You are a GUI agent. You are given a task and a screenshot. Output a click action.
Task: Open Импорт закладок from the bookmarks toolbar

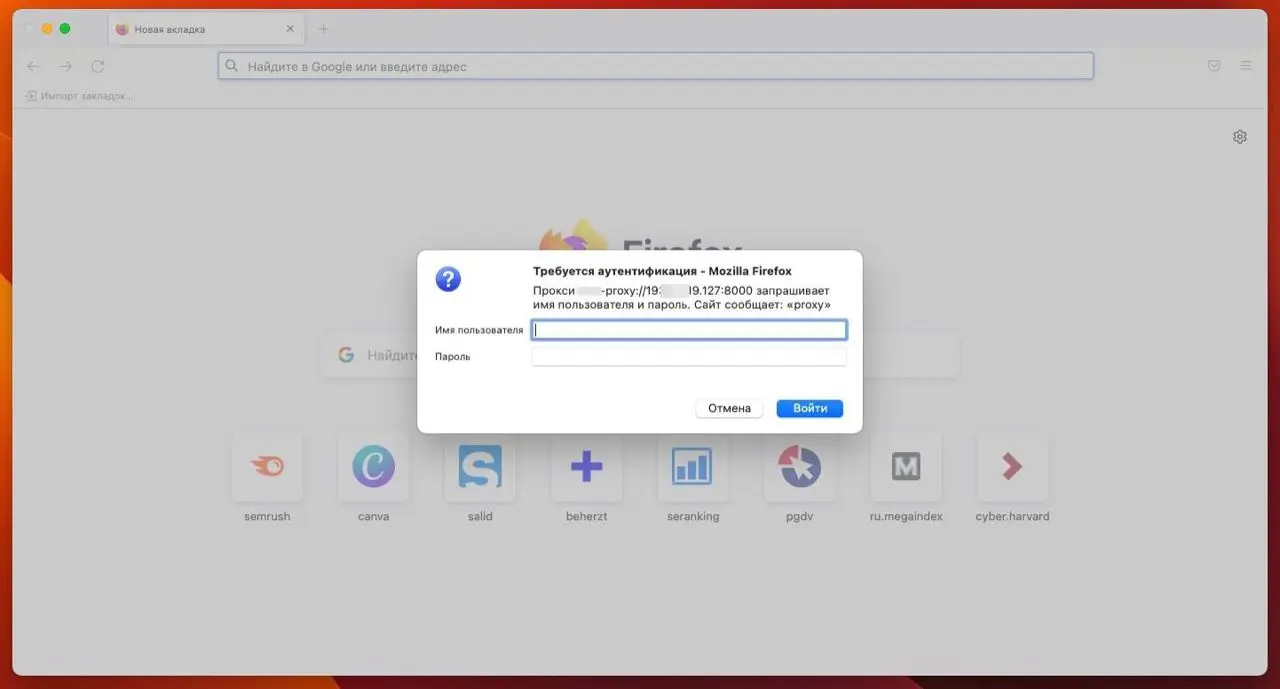pyautogui.click(x=78, y=95)
